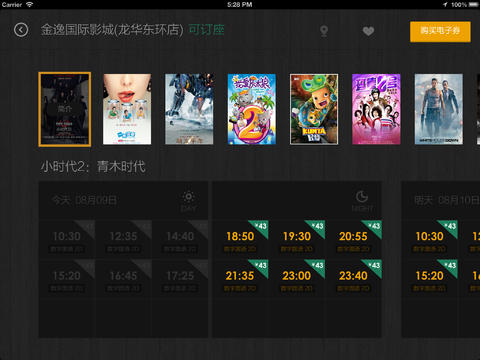The image size is (480, 360).
Task: Tap the dimmed today 10:30 showtime
Action: (67, 239)
